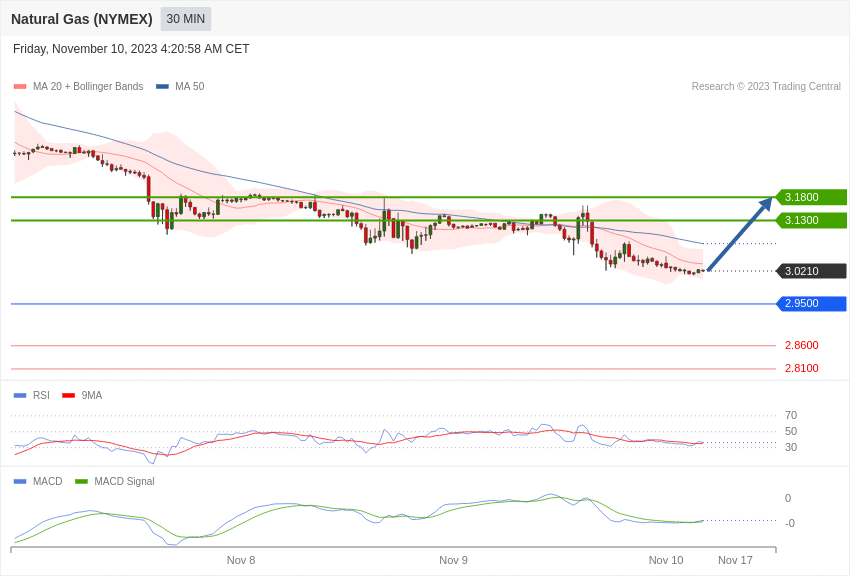This screenshot has width=850, height=576.
Task: Click the RSI 50 level label
Action: [791, 432]
